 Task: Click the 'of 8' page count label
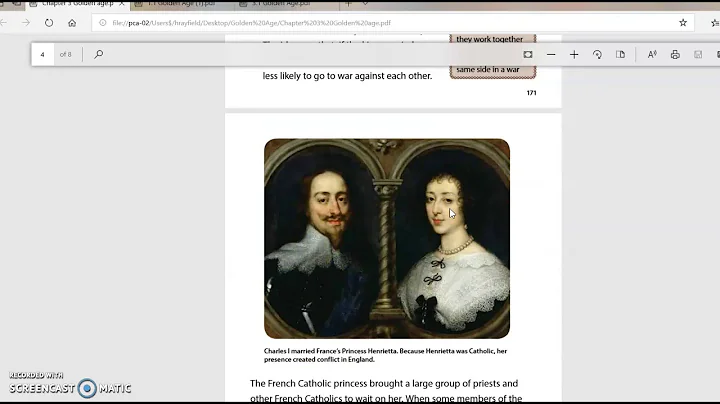(x=66, y=55)
